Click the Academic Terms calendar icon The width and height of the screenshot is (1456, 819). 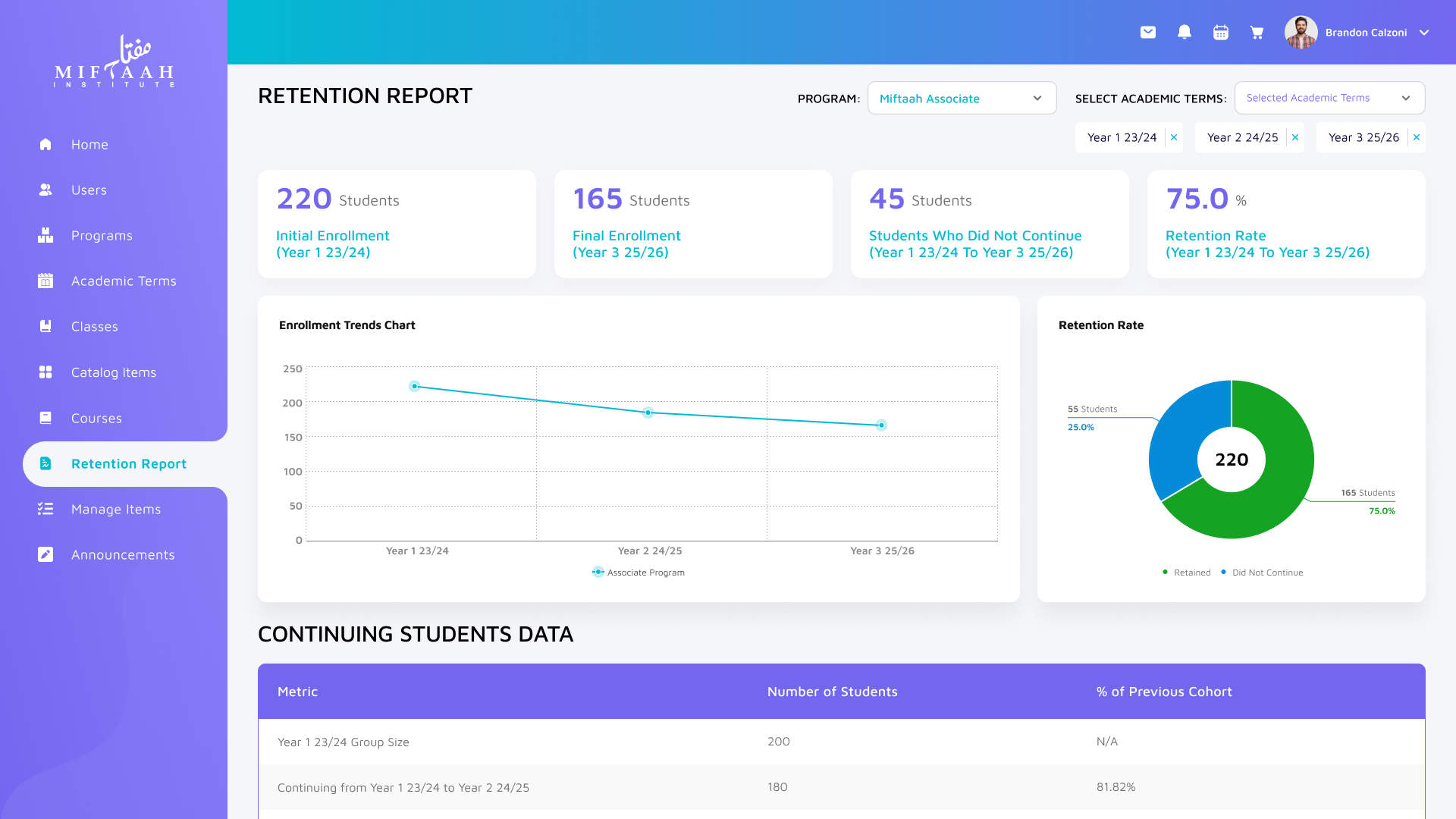pyautogui.click(x=45, y=281)
